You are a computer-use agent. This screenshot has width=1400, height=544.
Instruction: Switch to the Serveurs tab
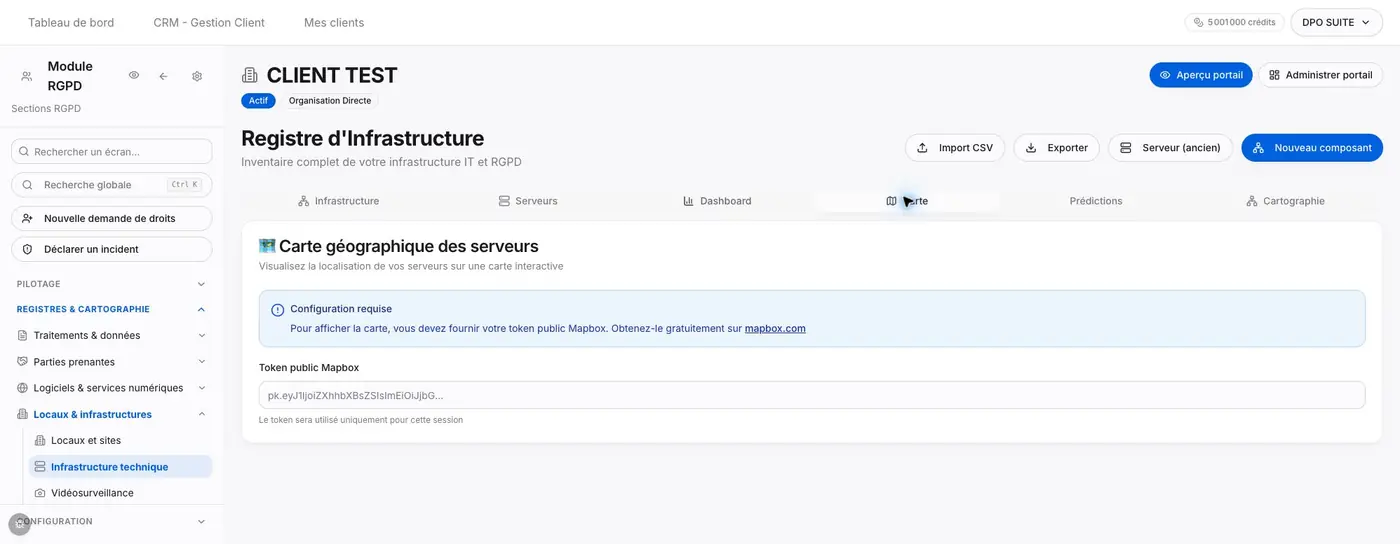tap(528, 201)
